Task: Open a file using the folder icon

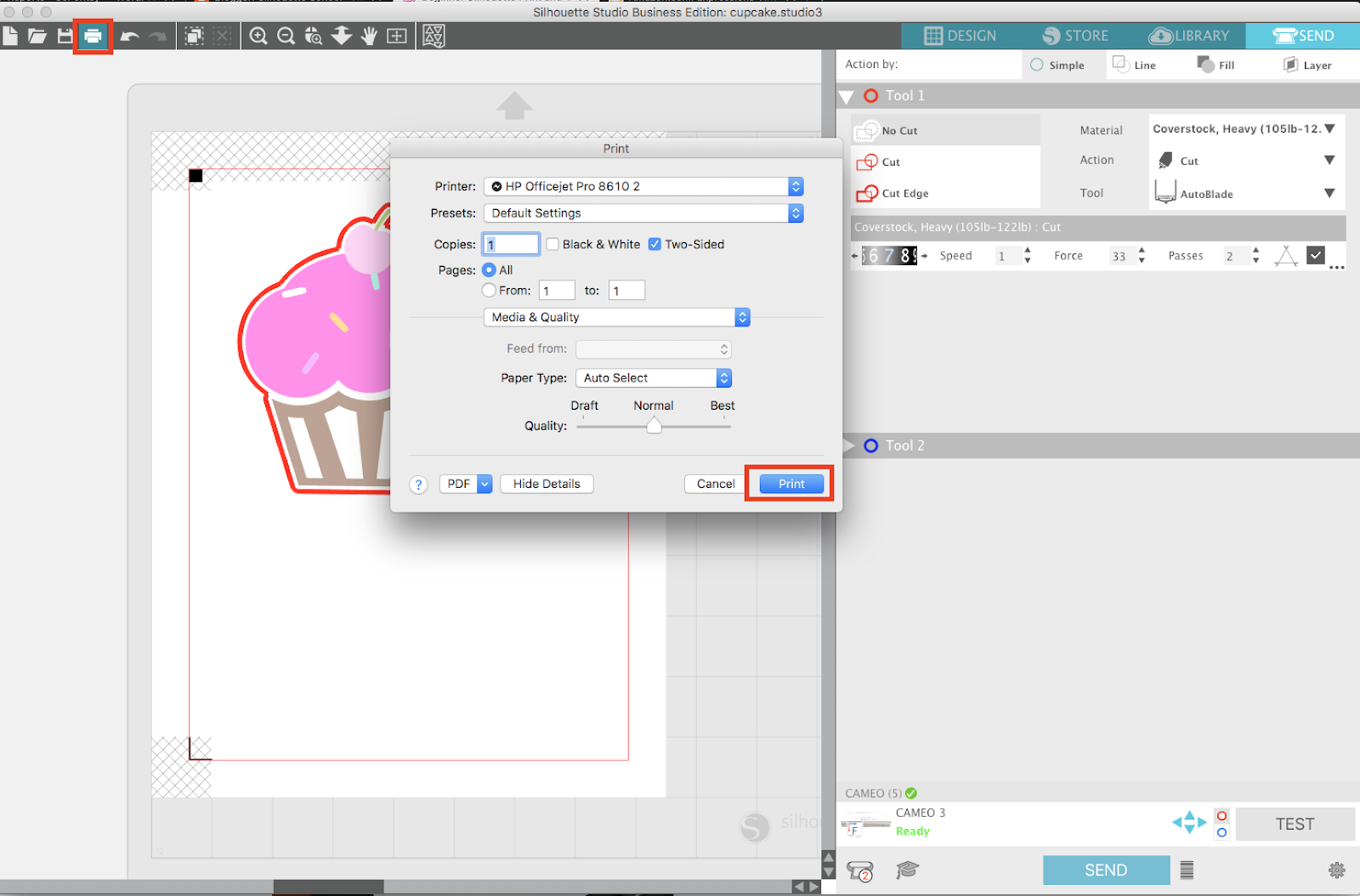Action: [x=37, y=36]
